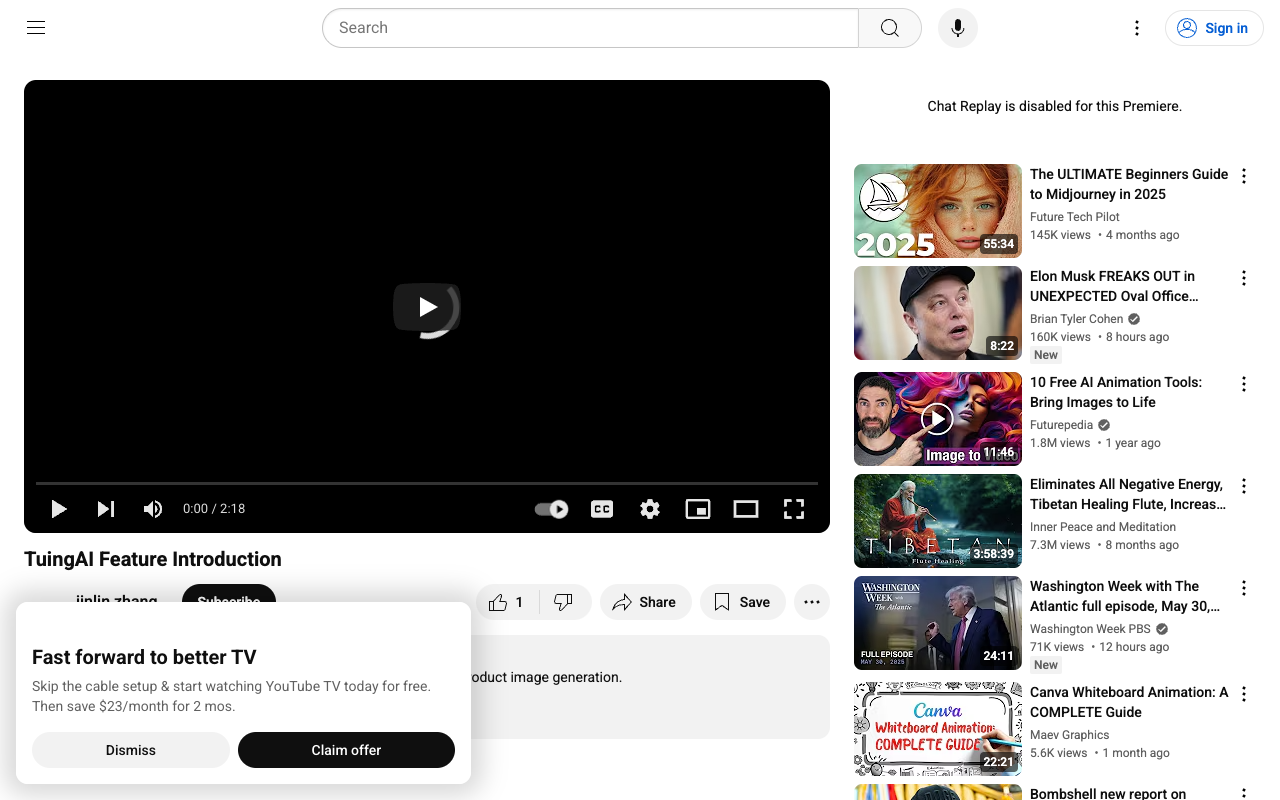This screenshot has width=1280, height=800.
Task: Click 'Bombshell new report on' video title
Action: [1108, 793]
